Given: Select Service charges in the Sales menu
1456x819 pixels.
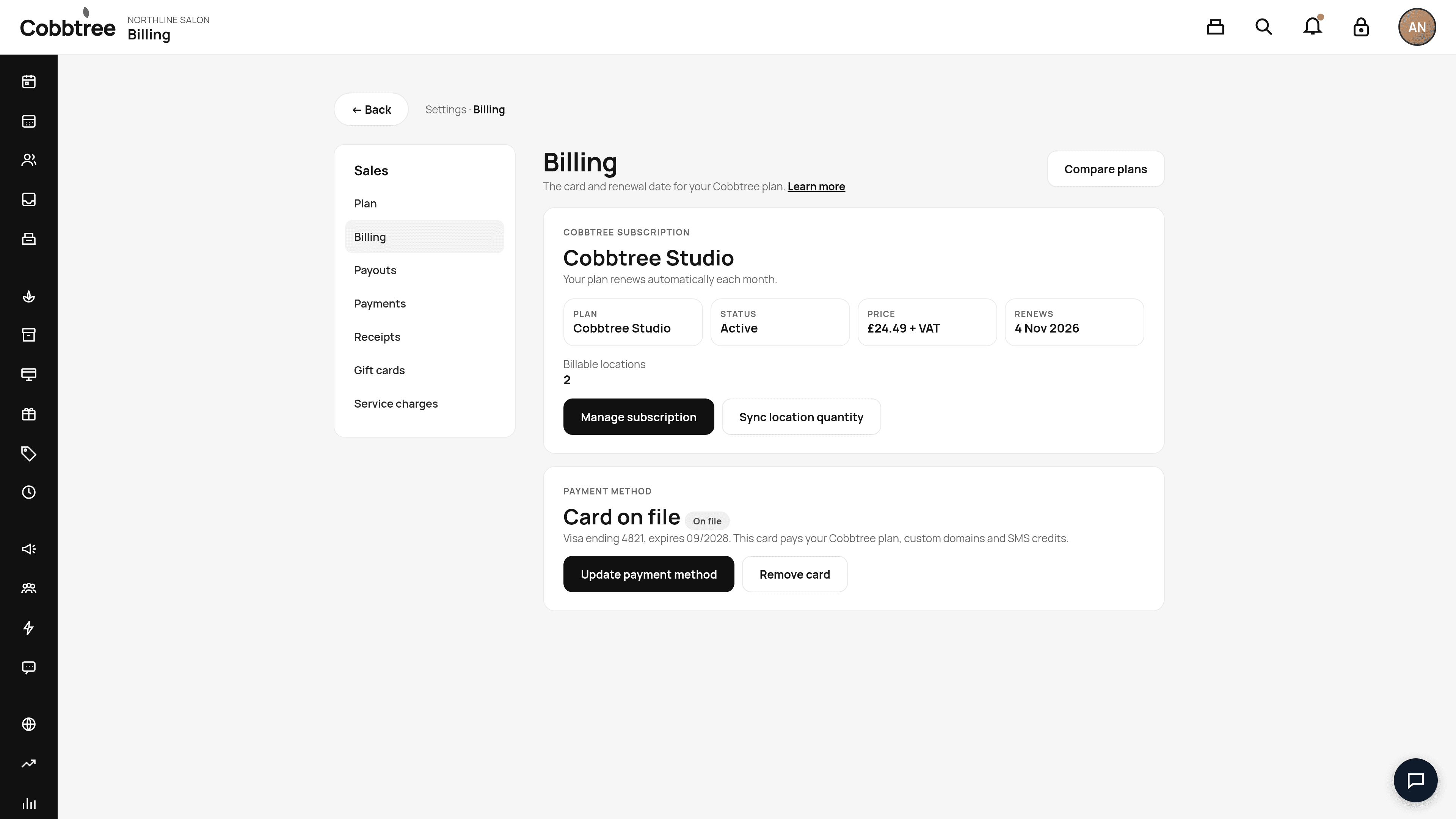Looking at the screenshot, I should click(425, 403).
